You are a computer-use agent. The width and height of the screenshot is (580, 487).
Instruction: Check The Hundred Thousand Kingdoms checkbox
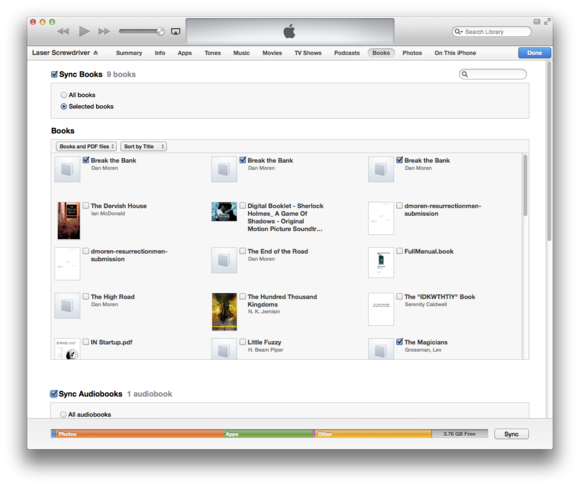243,296
